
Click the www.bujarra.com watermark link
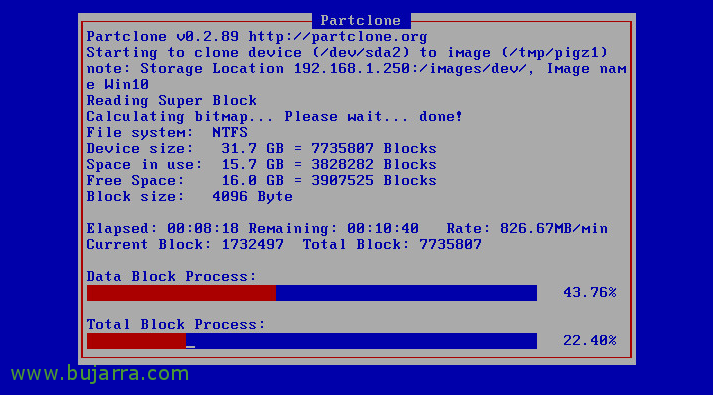[100, 374]
